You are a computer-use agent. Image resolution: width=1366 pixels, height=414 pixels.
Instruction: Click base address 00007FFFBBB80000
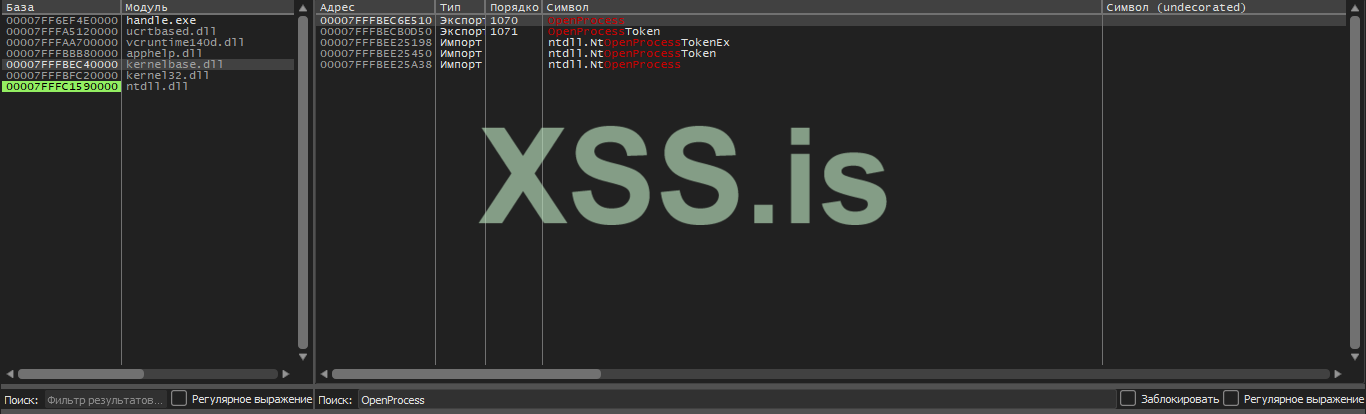62,53
